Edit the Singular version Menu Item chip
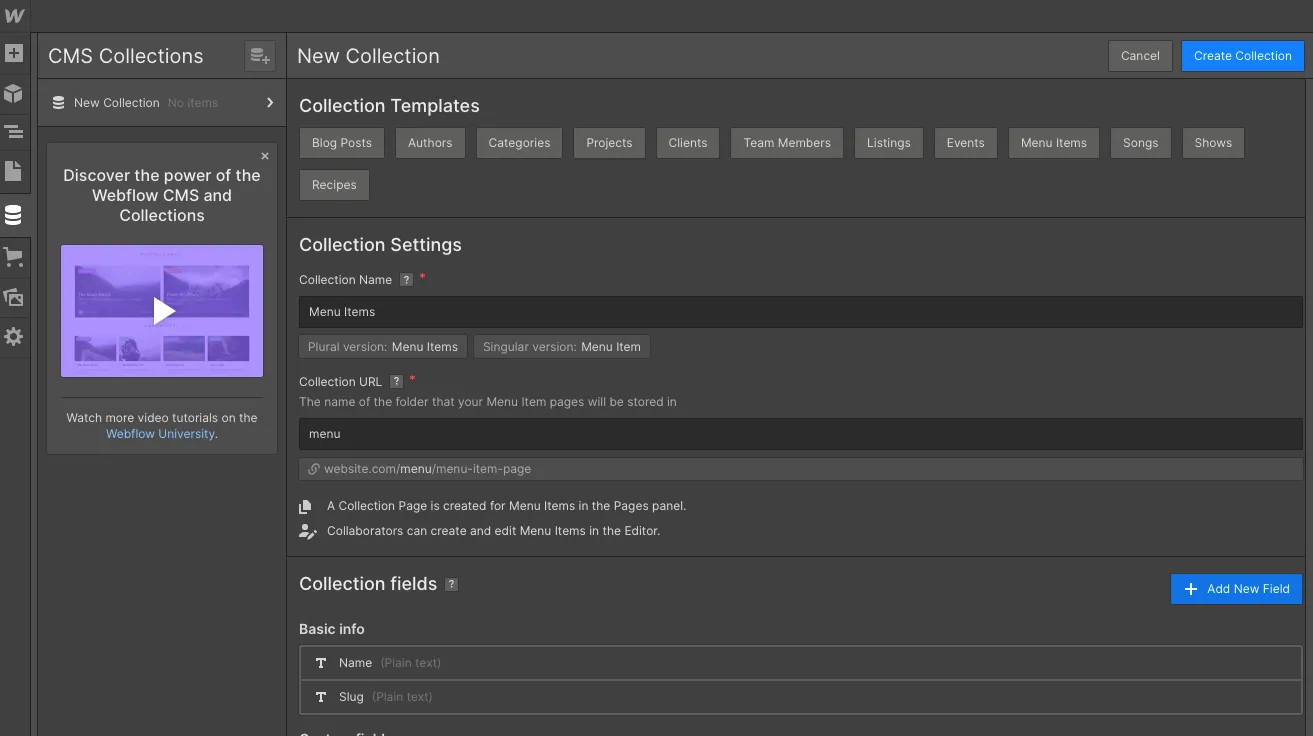1313x736 pixels. (562, 347)
